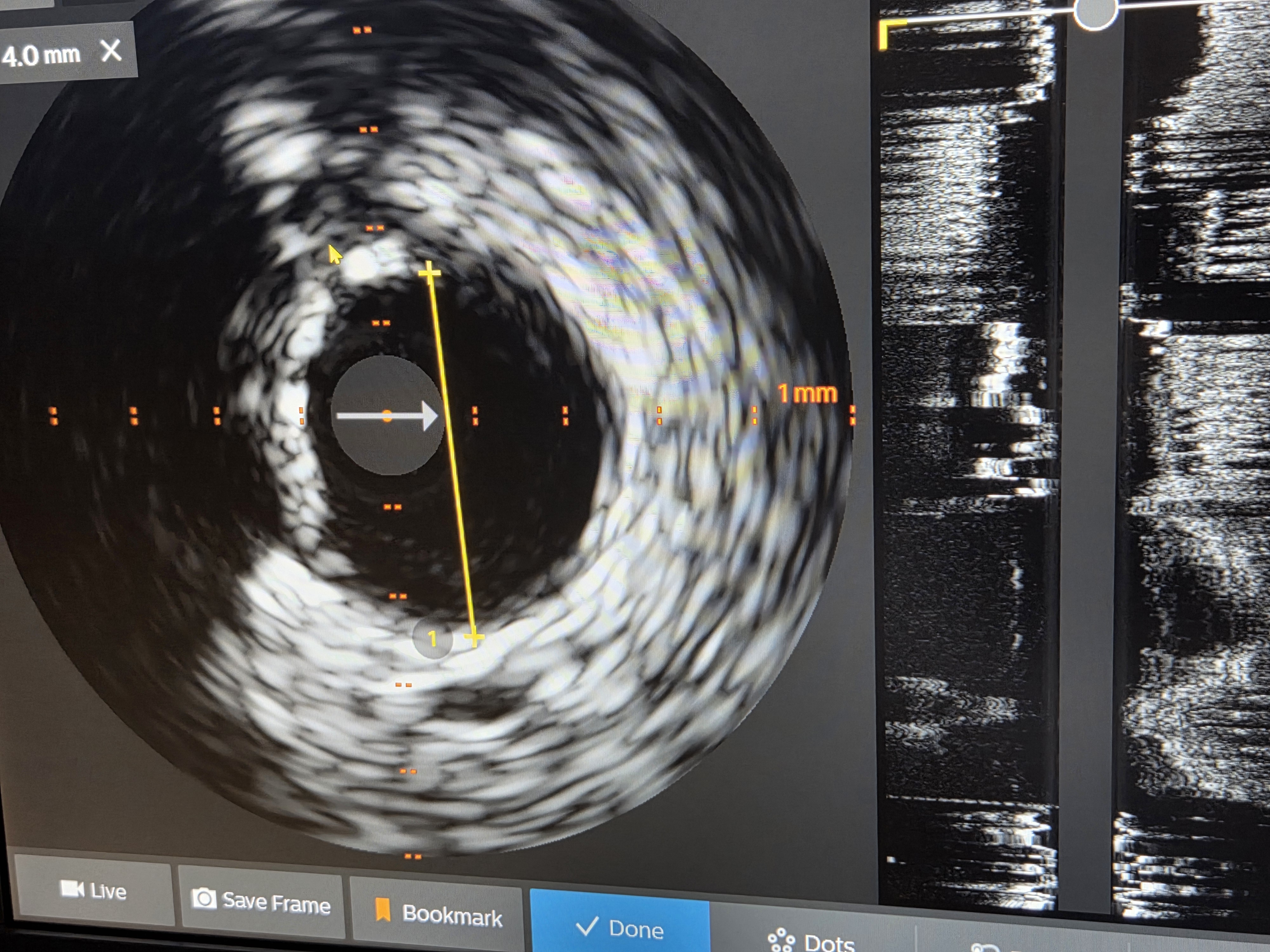This screenshot has height=952, width=1270.
Task: Click the right longitudinal view strip
Action: [x=1194, y=459]
